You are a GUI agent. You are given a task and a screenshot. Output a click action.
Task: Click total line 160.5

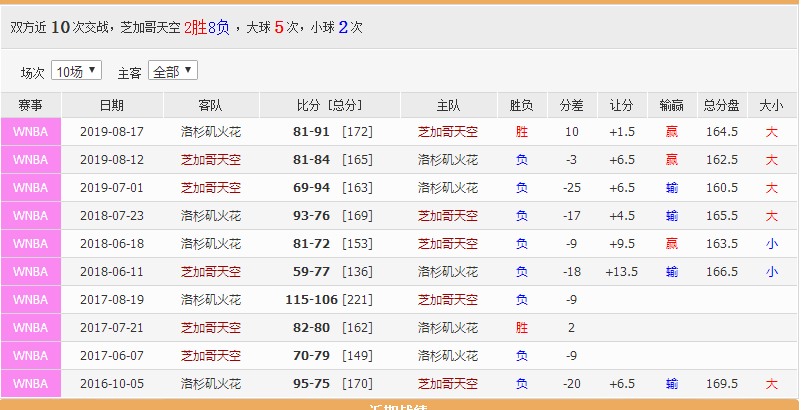tap(722, 188)
